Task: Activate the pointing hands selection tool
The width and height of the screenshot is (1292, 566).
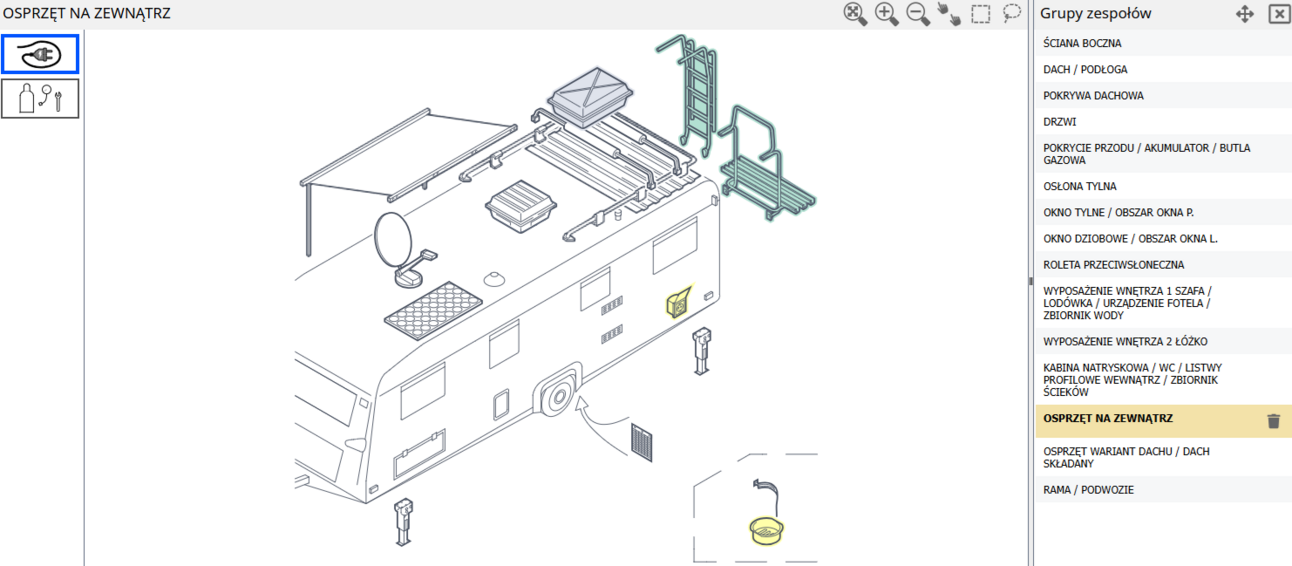Action: click(949, 14)
